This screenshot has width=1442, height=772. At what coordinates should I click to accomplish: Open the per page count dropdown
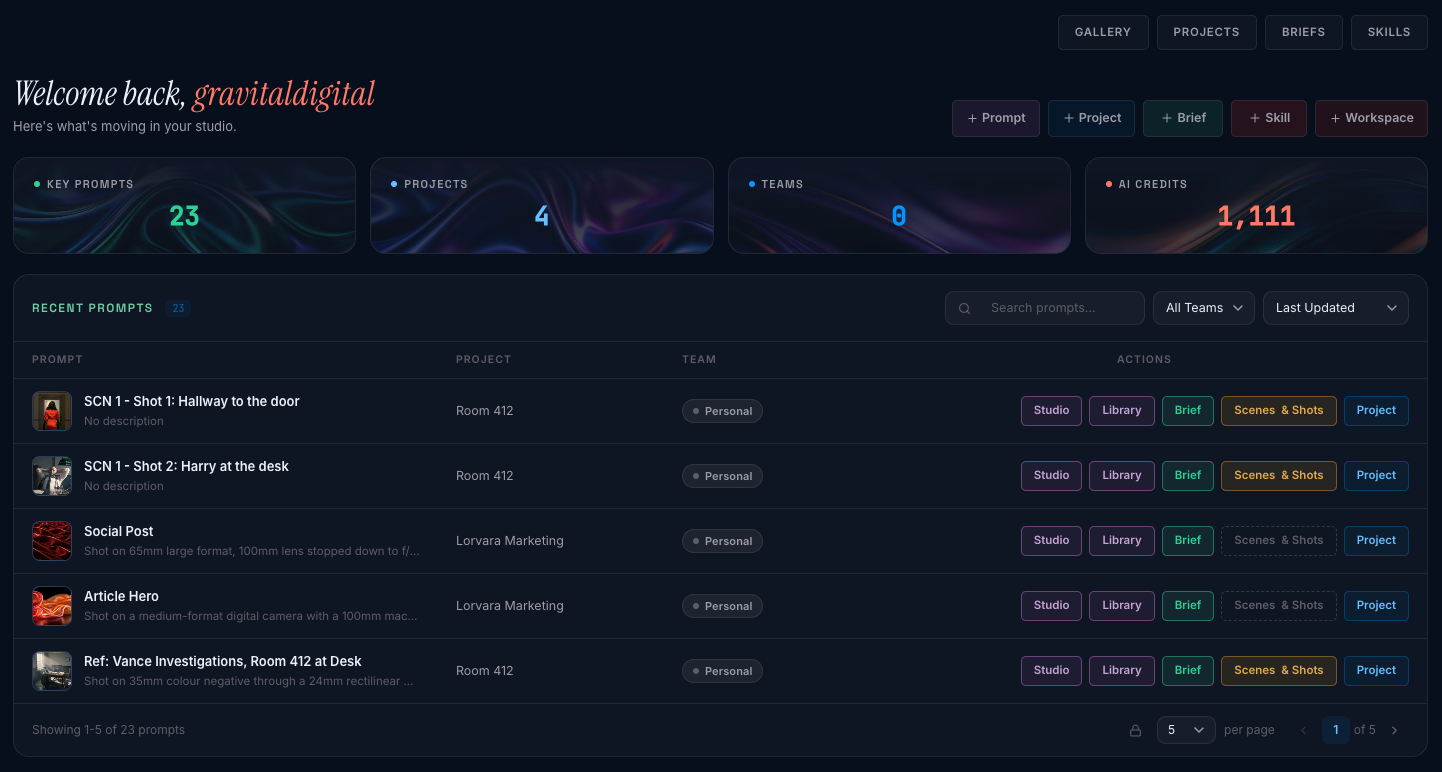click(1186, 730)
